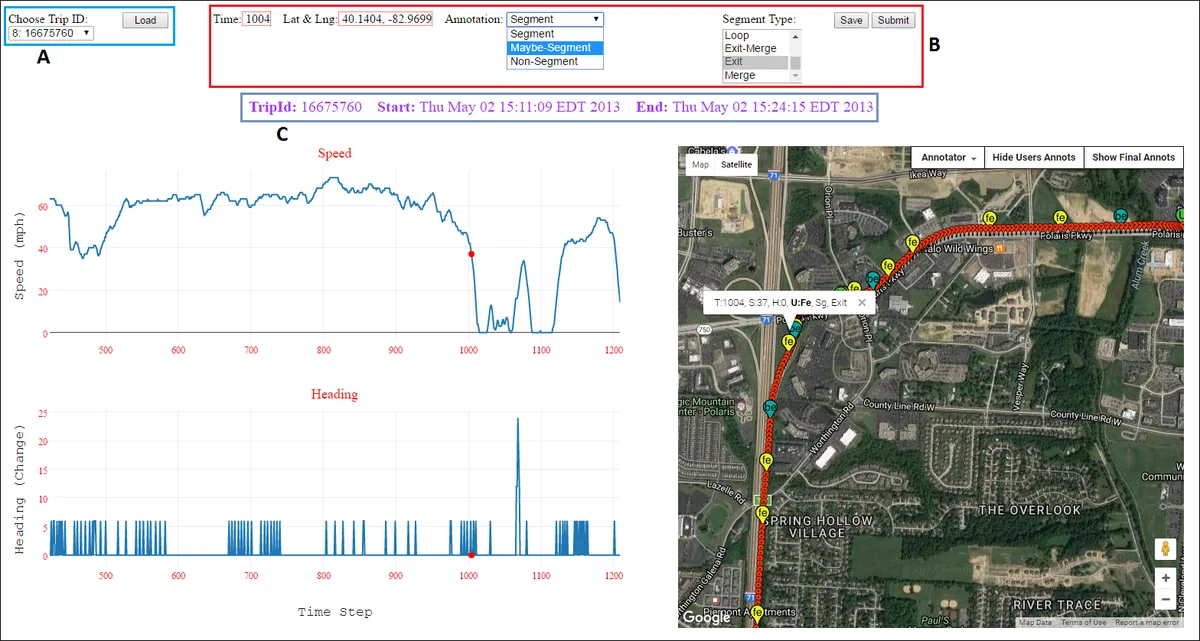The height and width of the screenshot is (641, 1200).
Task: Click the red marker dot on the Speed chart
Action: pyautogui.click(x=471, y=253)
